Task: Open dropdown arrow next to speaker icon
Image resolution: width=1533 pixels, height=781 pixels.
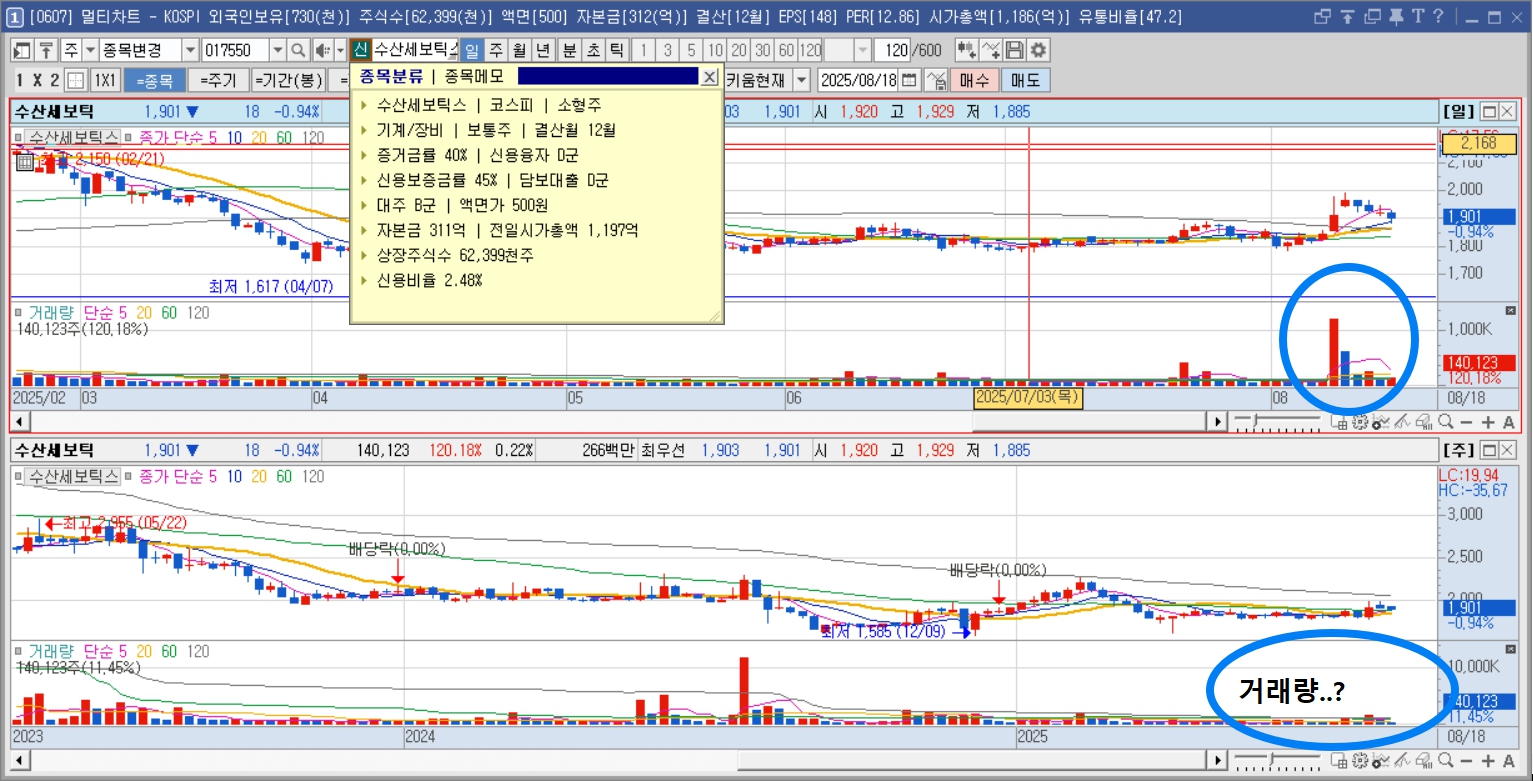Action: (x=340, y=50)
